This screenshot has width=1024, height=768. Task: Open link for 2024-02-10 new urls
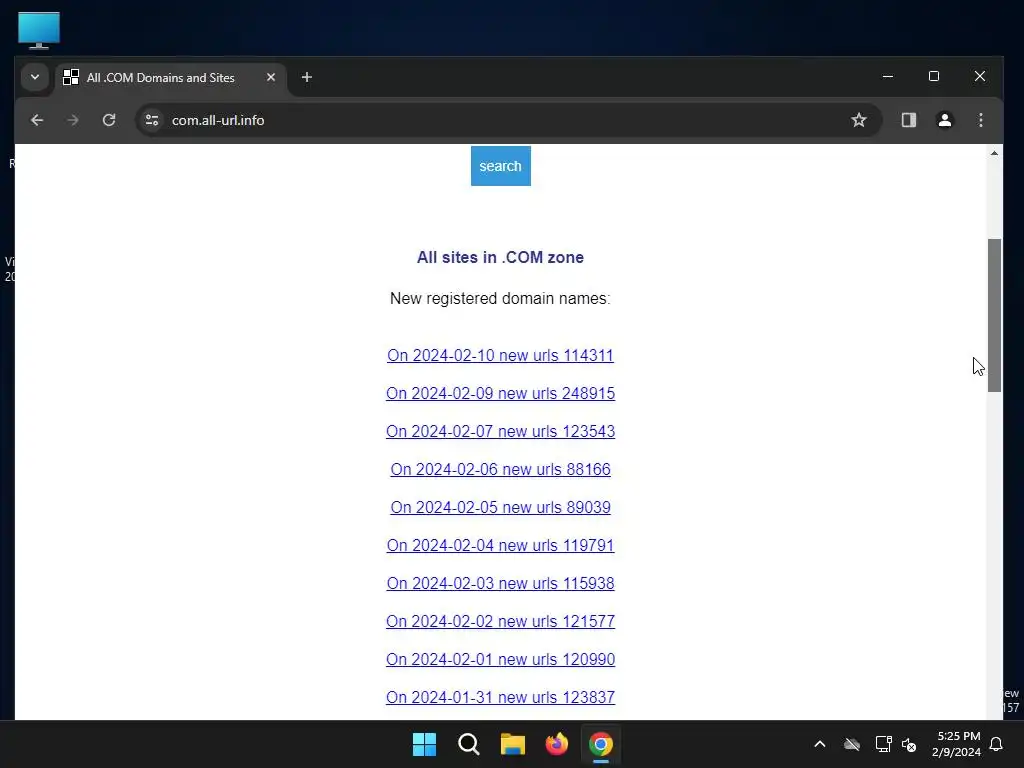click(500, 355)
